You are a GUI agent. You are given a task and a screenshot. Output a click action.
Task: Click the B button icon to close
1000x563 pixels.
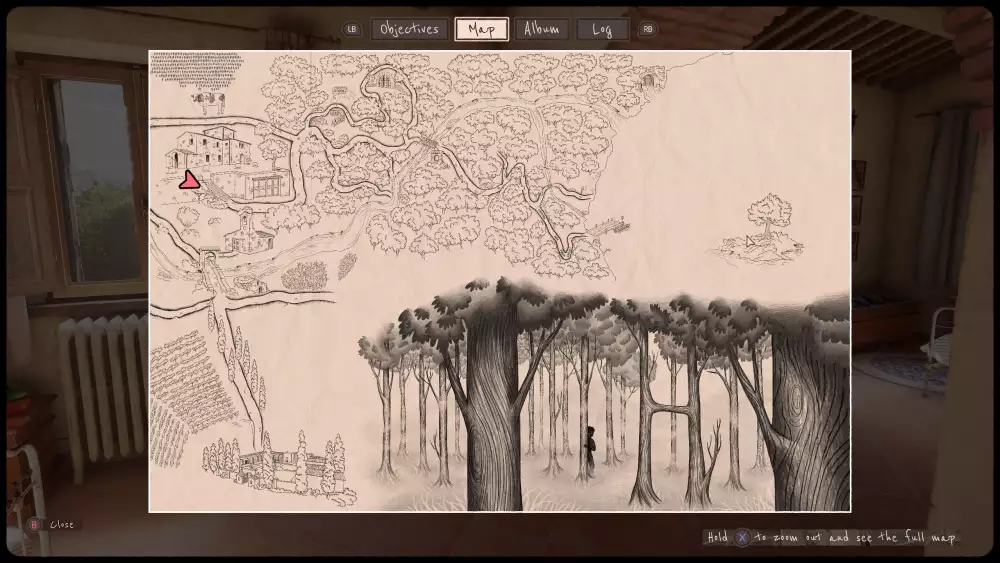point(33,525)
